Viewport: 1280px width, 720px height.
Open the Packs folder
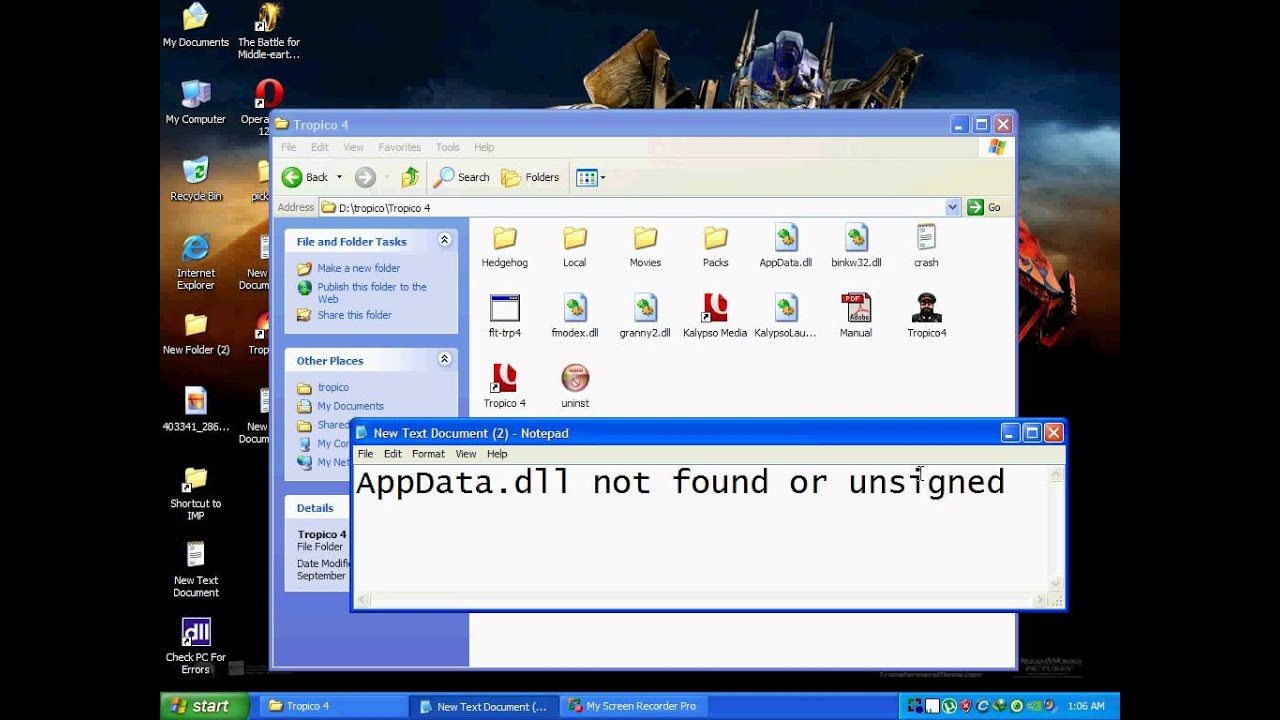click(715, 246)
